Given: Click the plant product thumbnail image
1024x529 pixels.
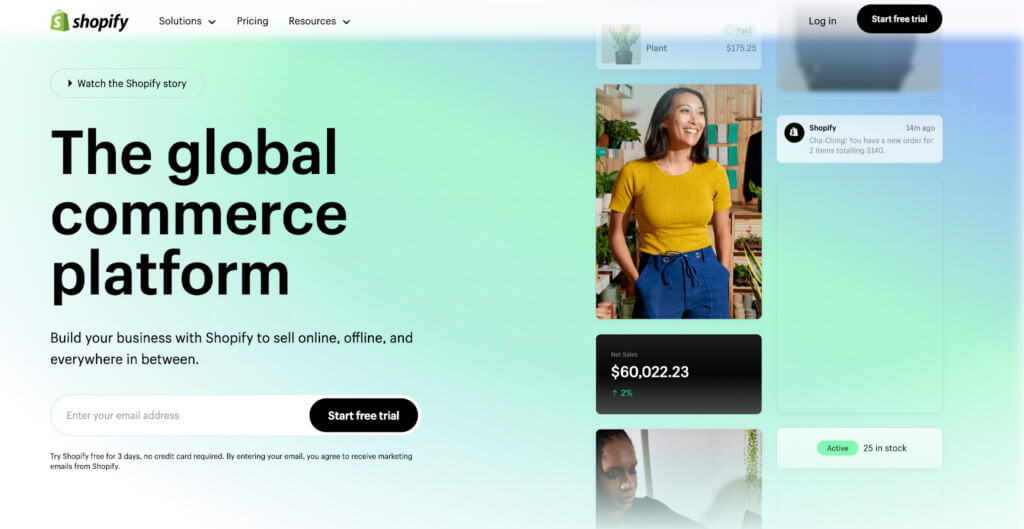Looking at the screenshot, I should point(621,44).
